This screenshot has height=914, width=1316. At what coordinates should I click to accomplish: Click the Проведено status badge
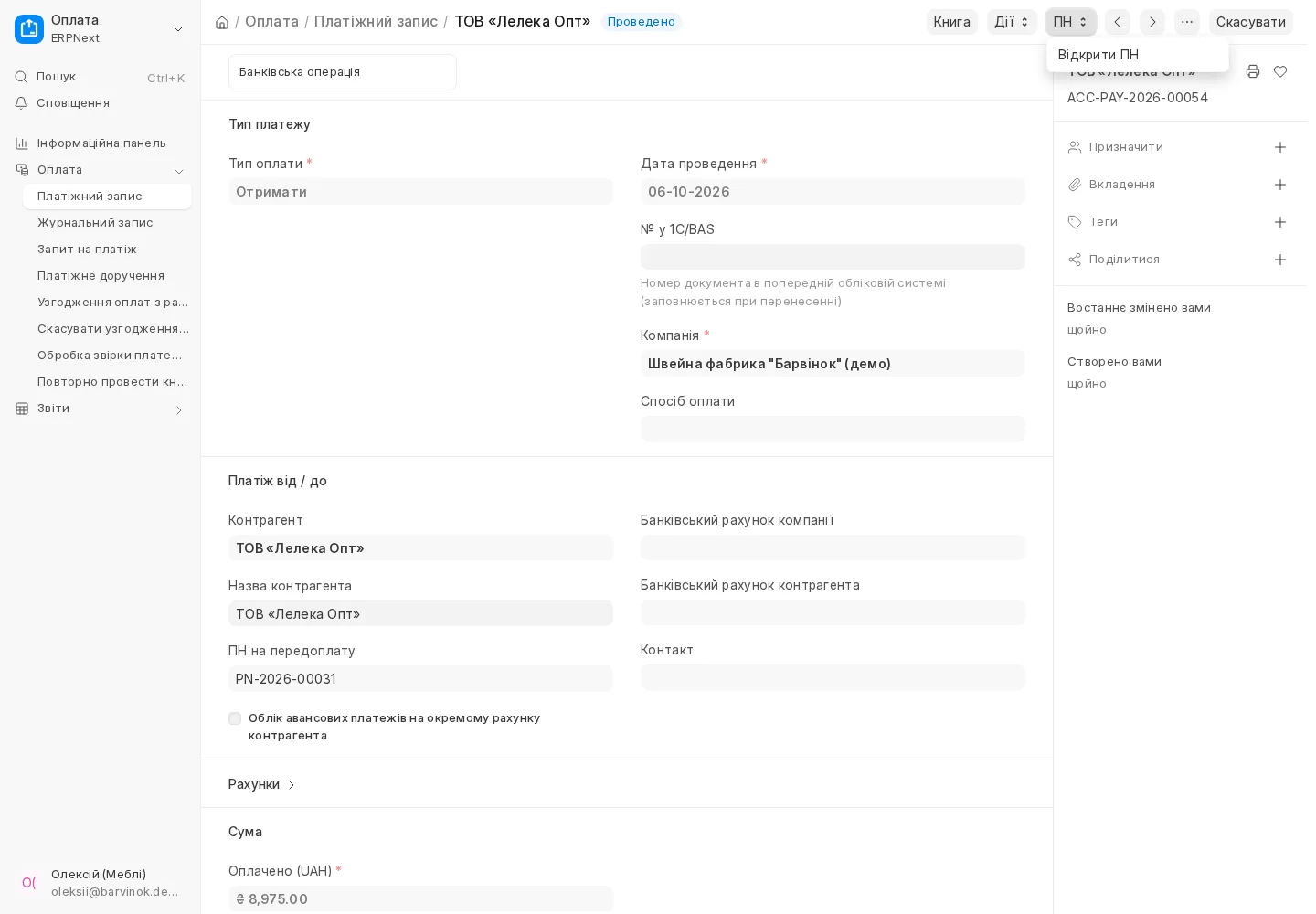point(642,22)
